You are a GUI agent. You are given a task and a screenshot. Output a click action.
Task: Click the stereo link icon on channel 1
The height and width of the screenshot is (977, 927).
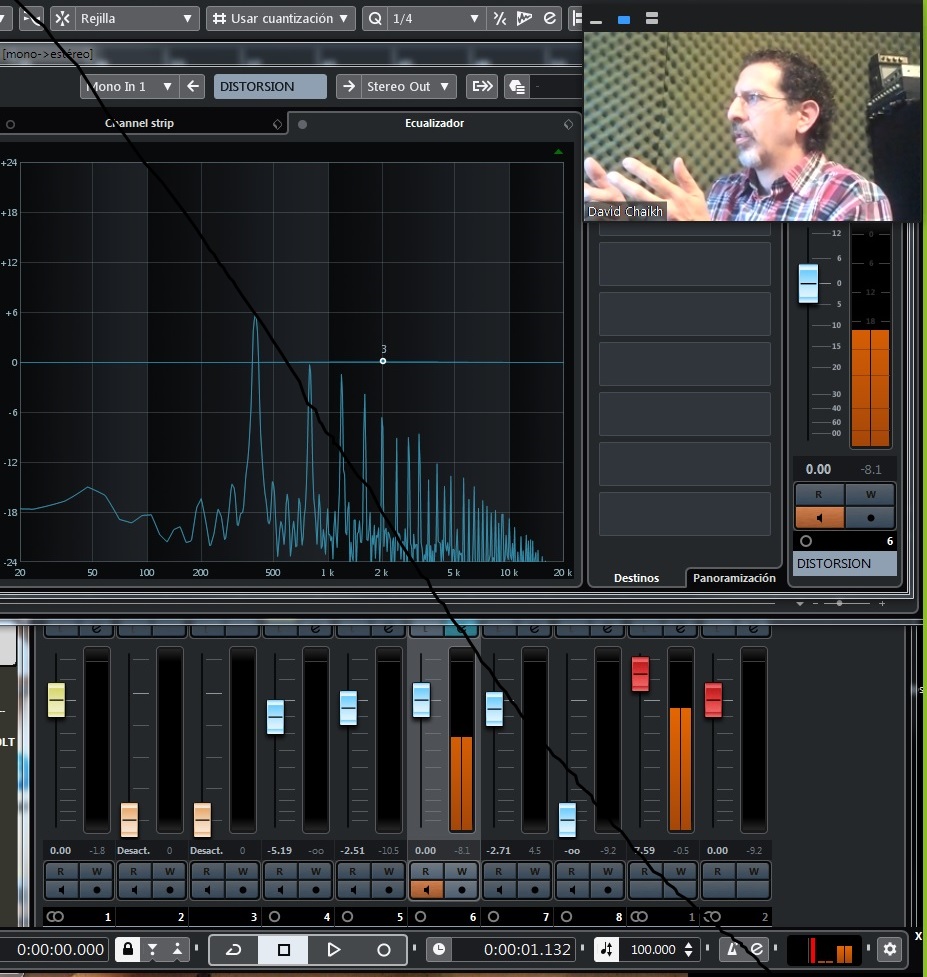[55, 917]
